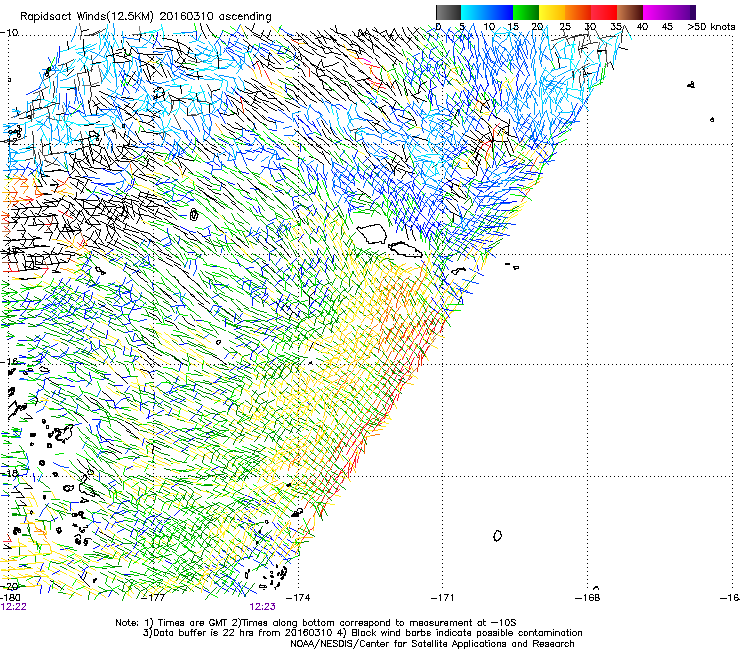
Task: Click the yellow 20-25 knots legend swatch
Action: 552,12
